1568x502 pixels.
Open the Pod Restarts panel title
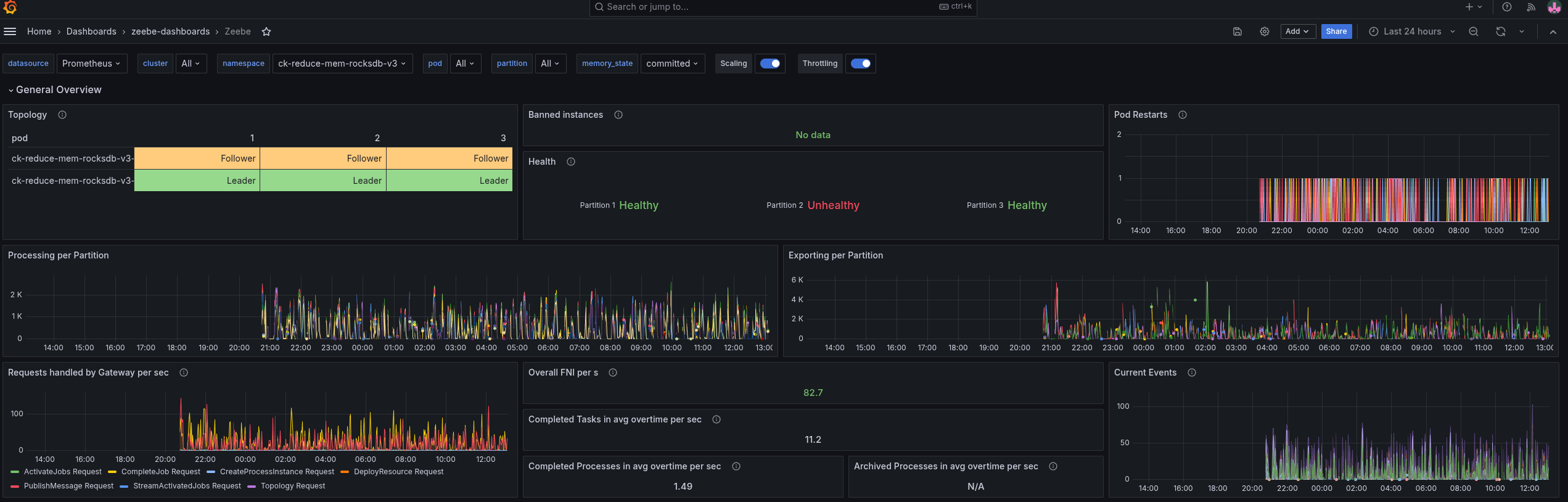tap(1140, 115)
